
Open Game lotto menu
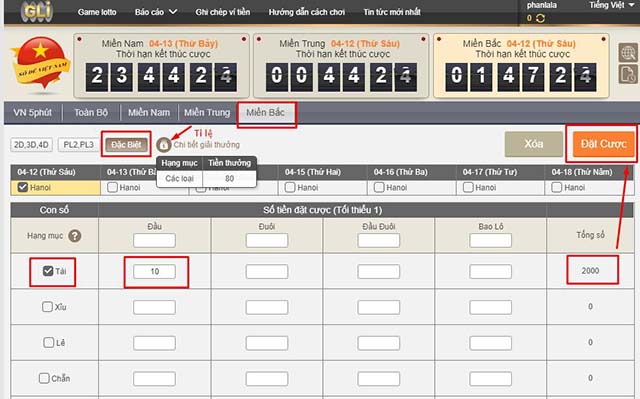[97, 12]
